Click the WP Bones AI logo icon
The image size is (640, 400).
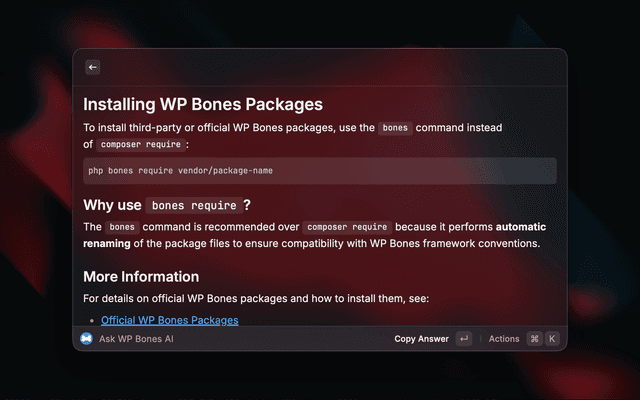87,339
